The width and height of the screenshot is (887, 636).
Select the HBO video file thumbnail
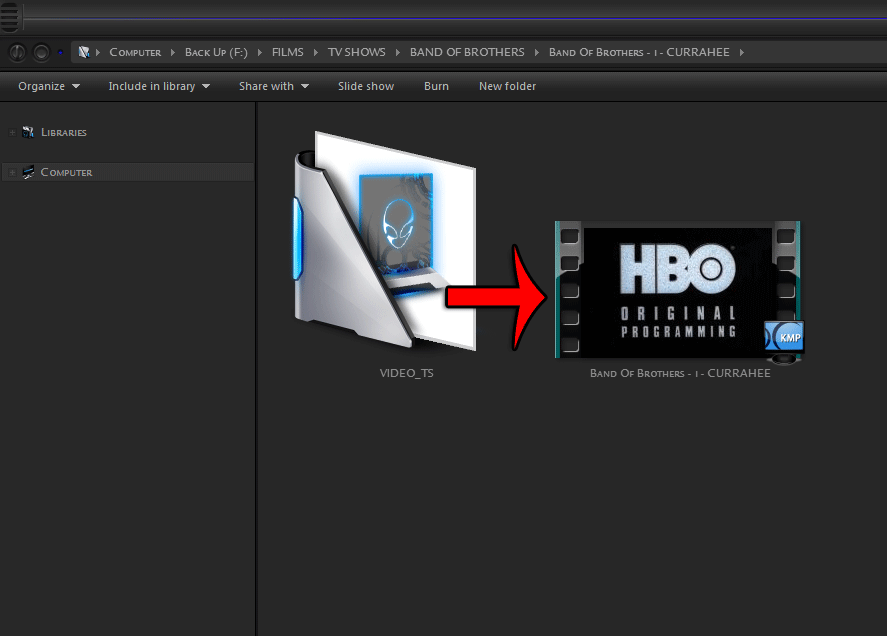click(678, 290)
